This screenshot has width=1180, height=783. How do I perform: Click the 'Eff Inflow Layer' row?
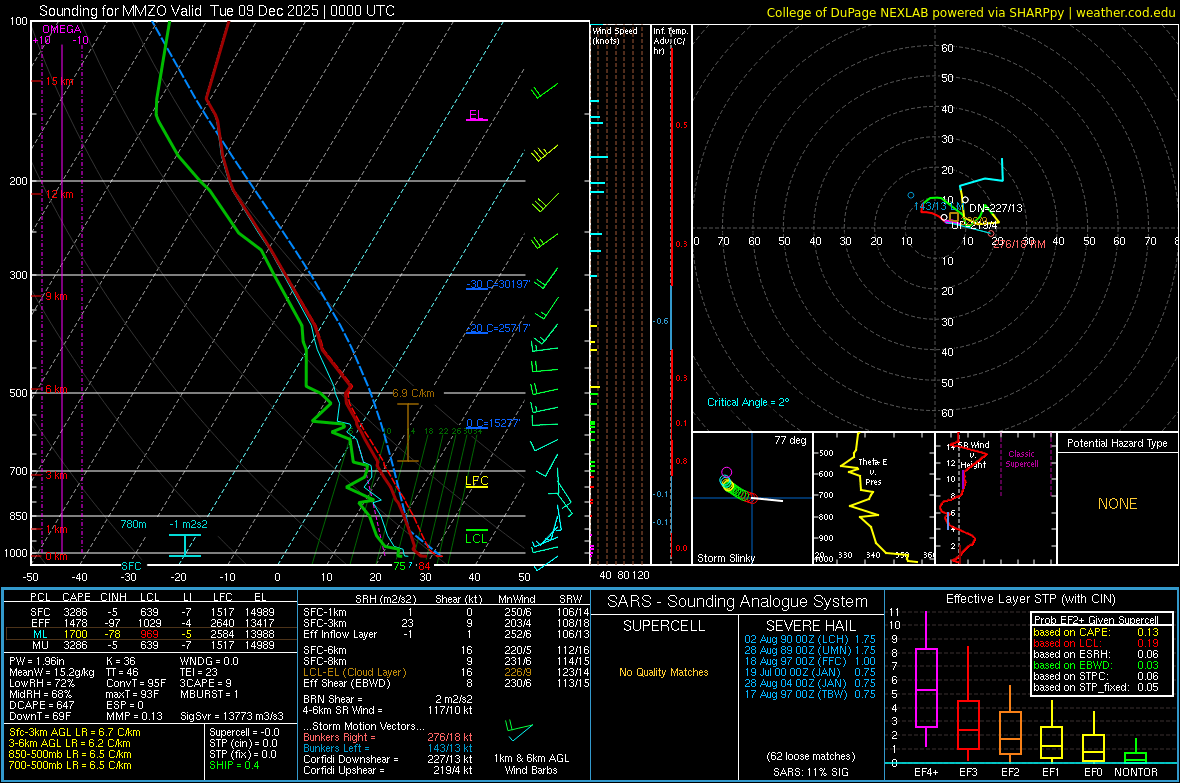(447, 634)
